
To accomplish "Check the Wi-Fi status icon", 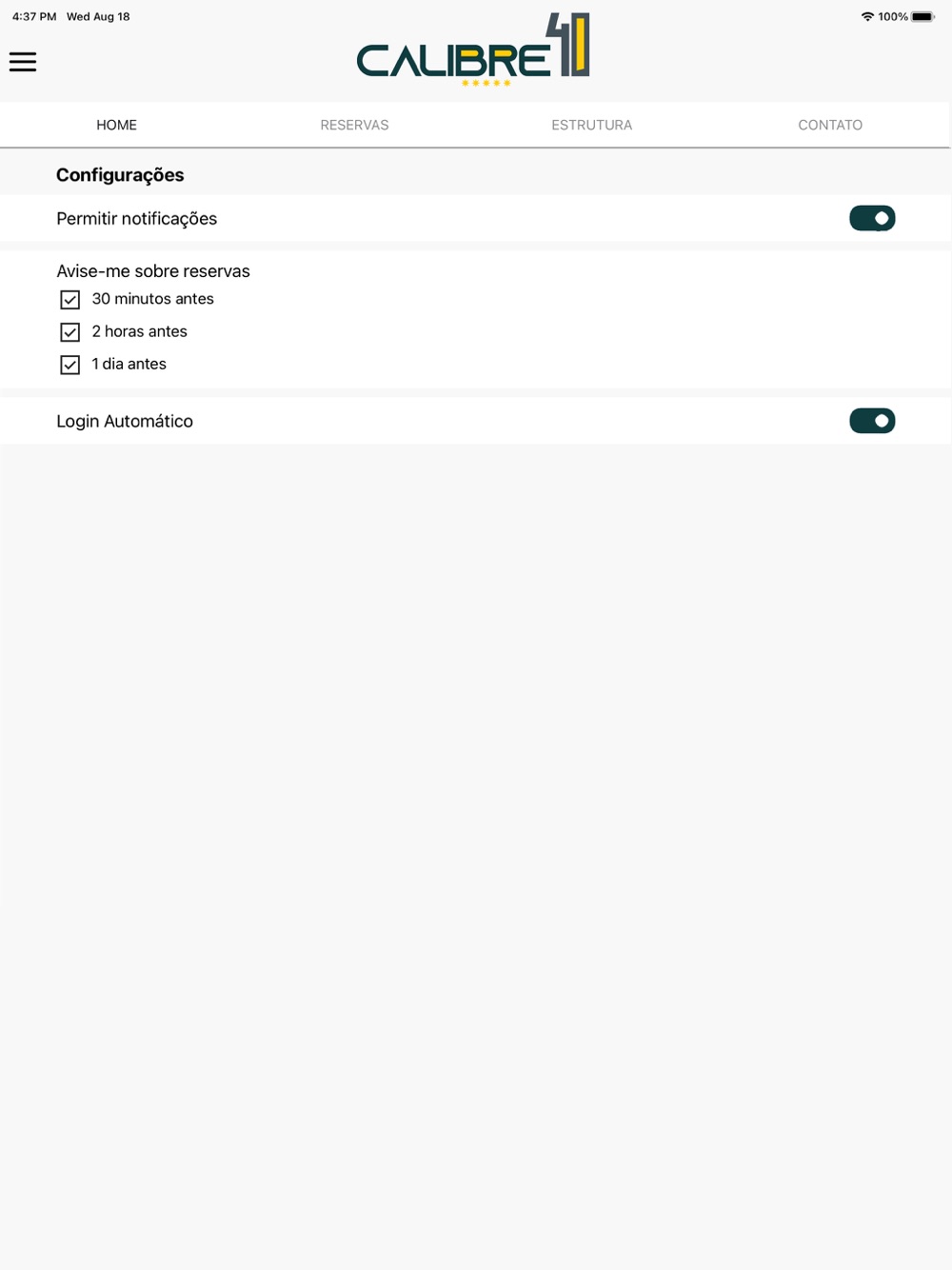I will point(867,16).
